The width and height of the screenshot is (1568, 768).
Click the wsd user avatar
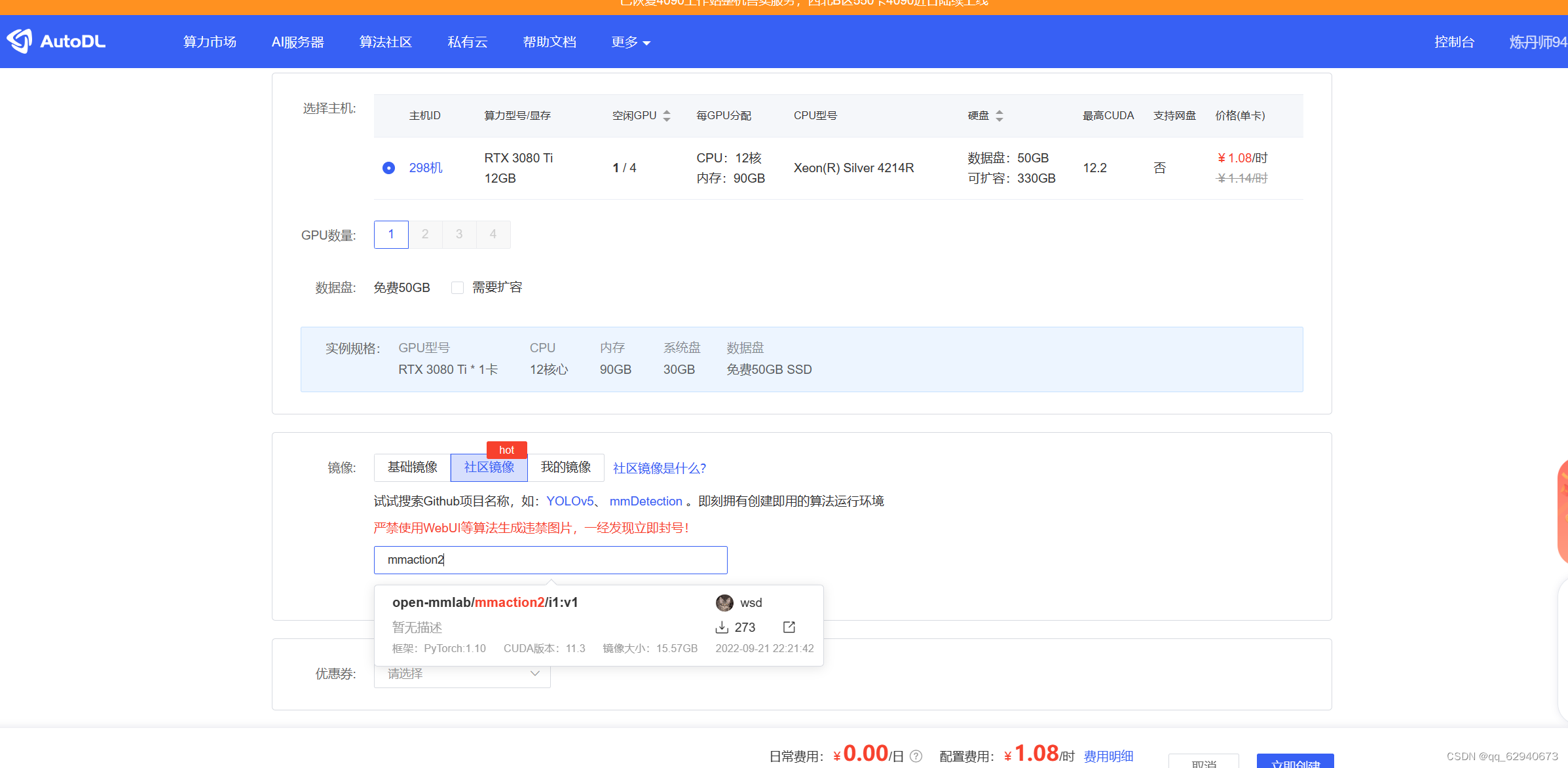[x=724, y=602]
